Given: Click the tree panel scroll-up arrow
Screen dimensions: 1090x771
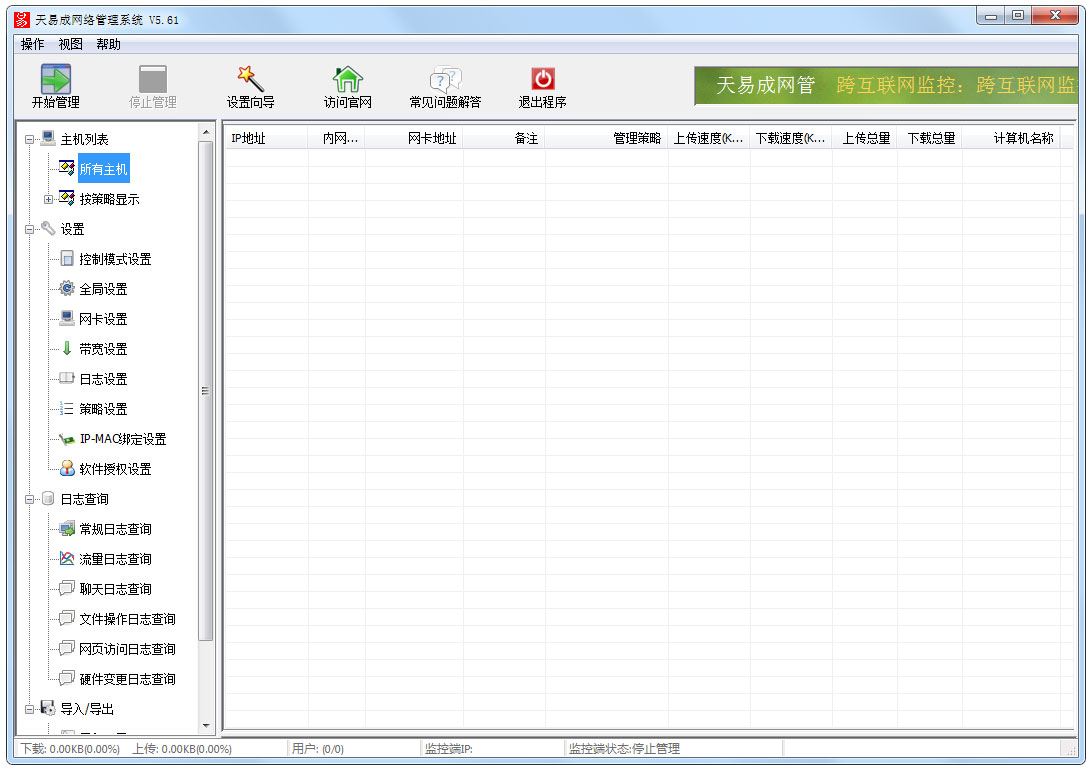Looking at the screenshot, I should [206, 132].
